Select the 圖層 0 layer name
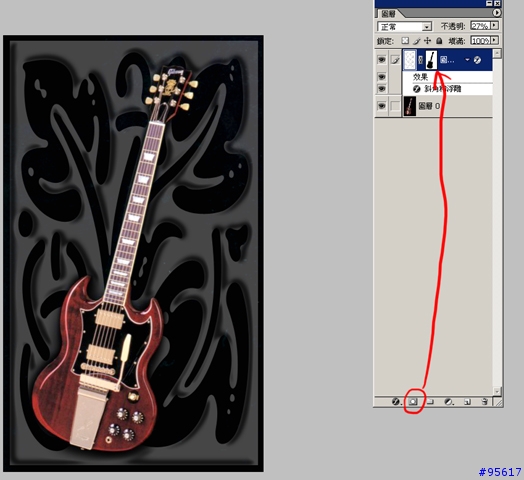 tap(429, 106)
